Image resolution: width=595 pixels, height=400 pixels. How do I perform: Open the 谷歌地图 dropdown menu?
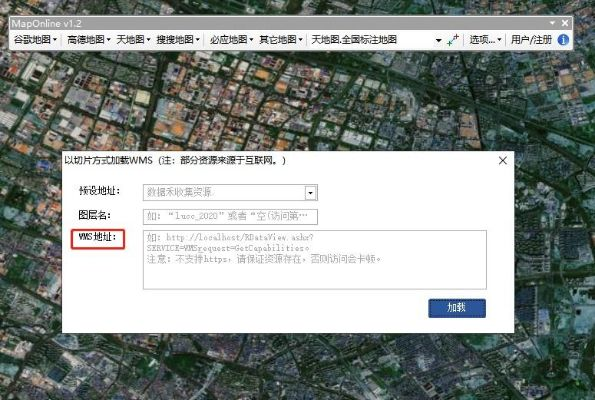(35, 39)
